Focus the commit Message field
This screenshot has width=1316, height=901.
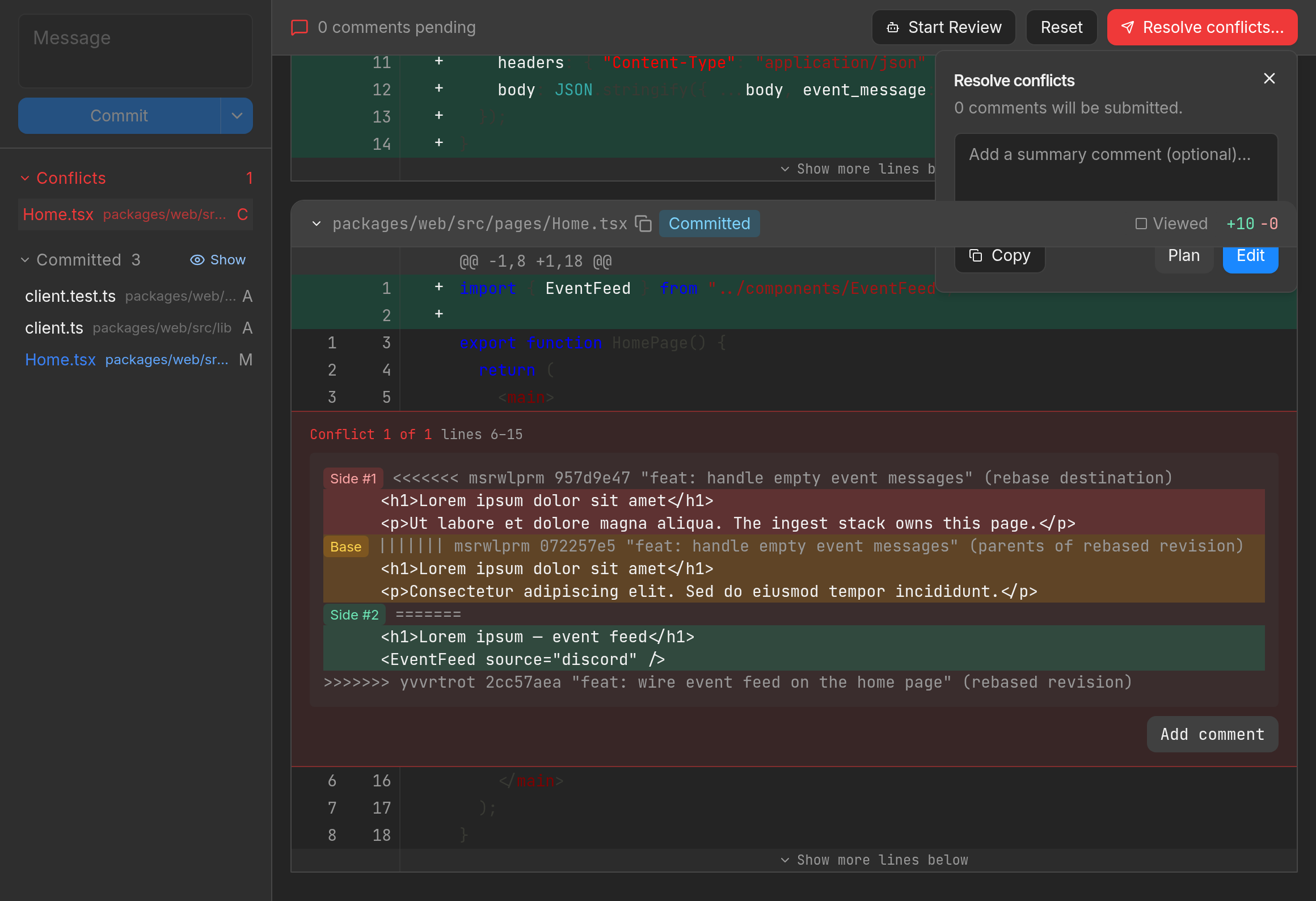tap(136, 51)
